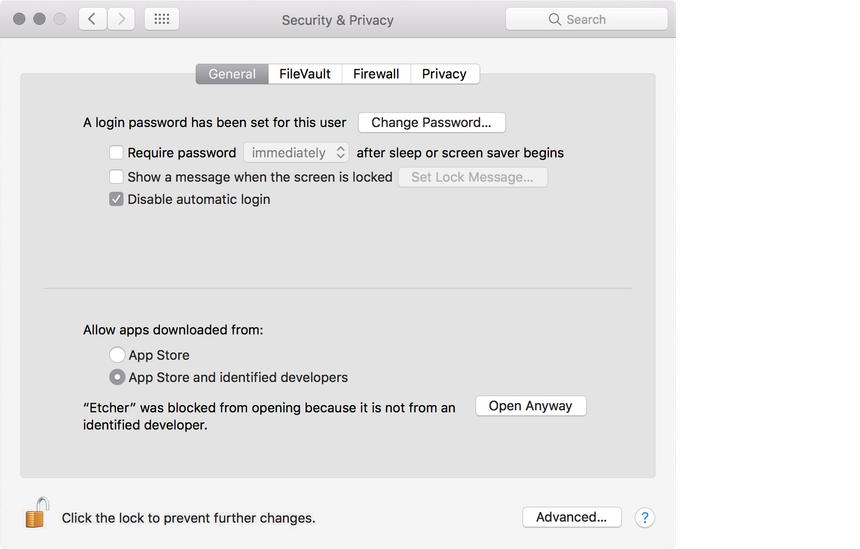
Task: Open the Advanced settings button
Action: [x=571, y=517]
